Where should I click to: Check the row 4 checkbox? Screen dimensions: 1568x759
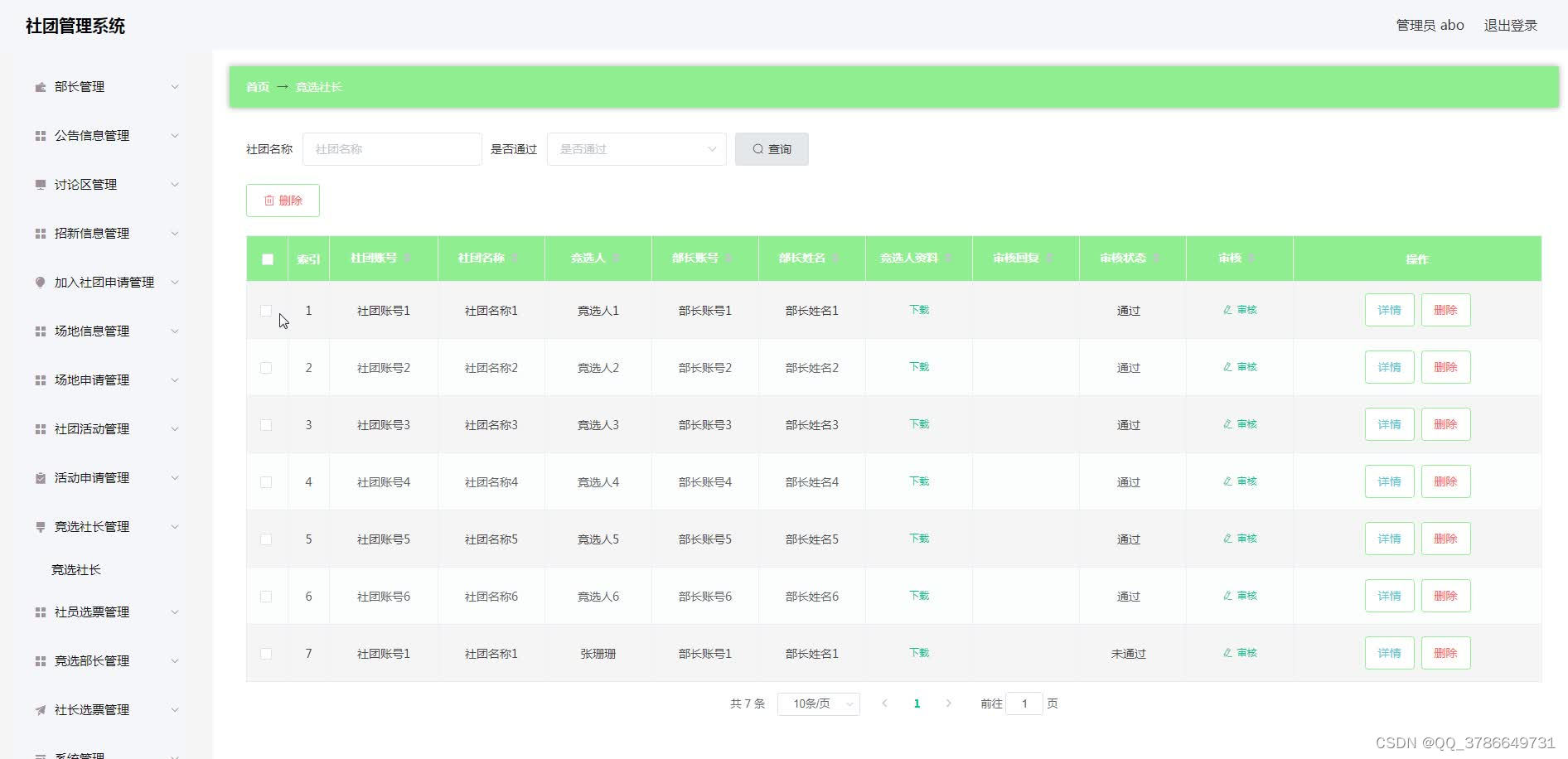[x=266, y=482]
